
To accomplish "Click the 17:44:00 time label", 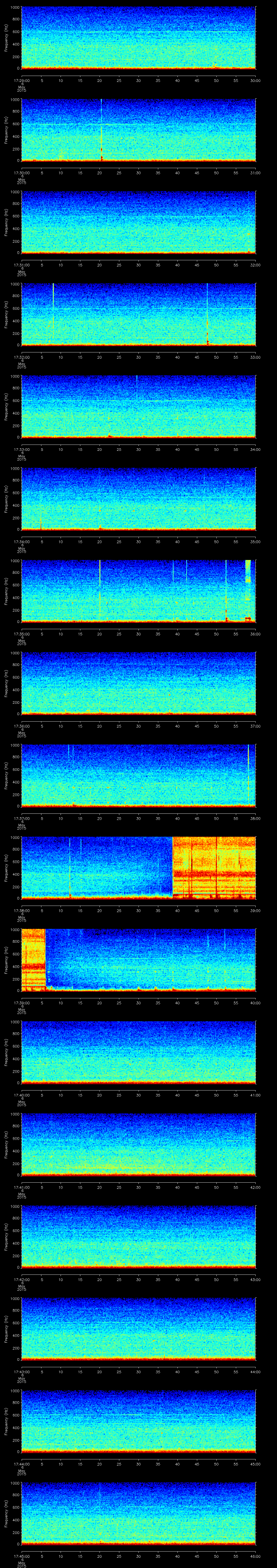I will (x=21, y=1464).
